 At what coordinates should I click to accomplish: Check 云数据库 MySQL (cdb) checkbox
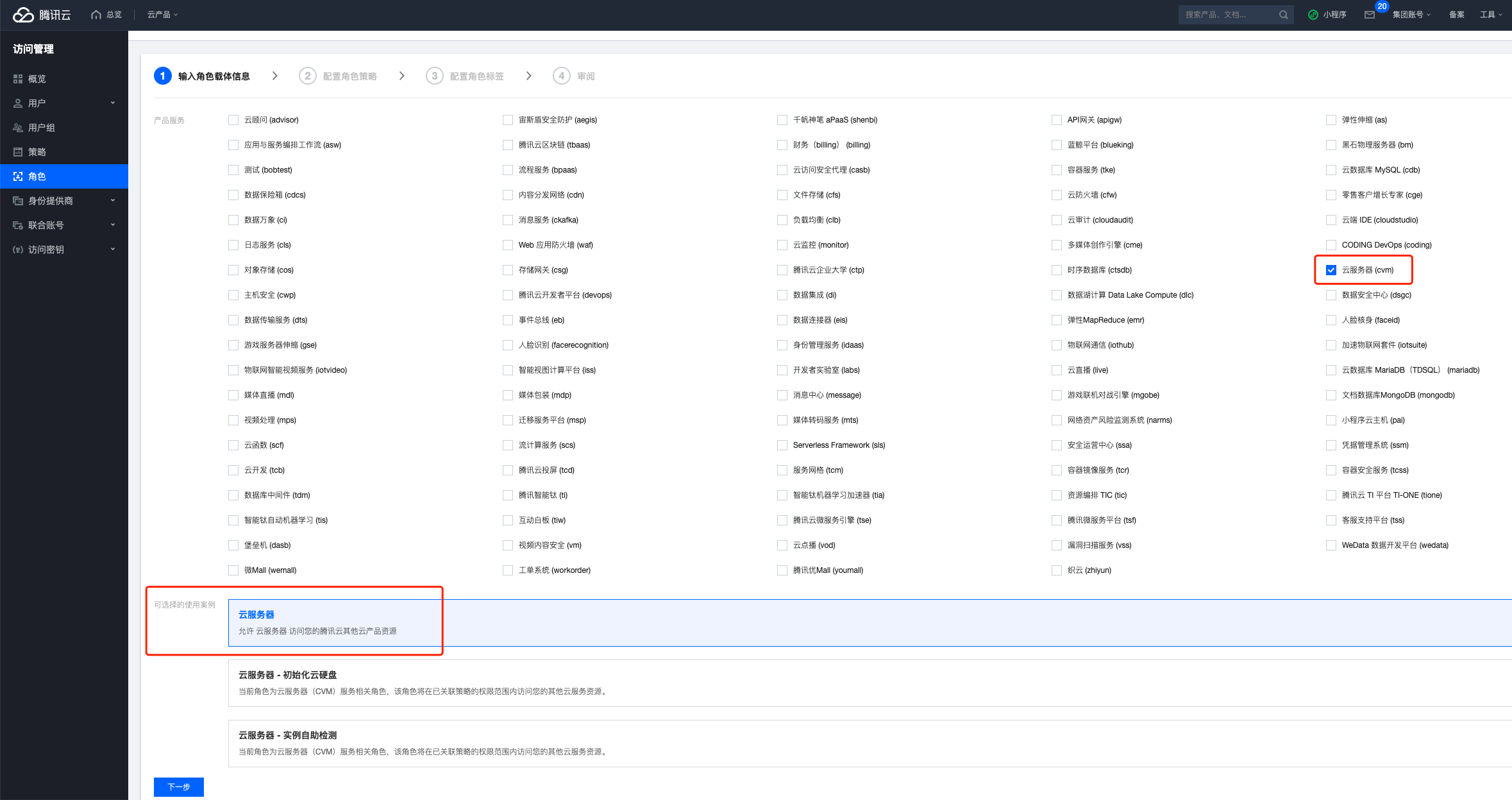tap(1331, 170)
